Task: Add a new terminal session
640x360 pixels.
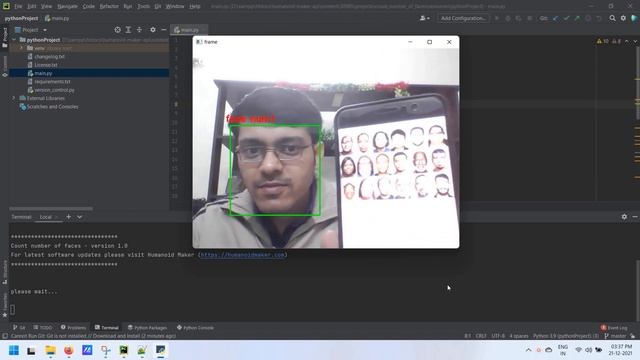Action: coord(69,217)
